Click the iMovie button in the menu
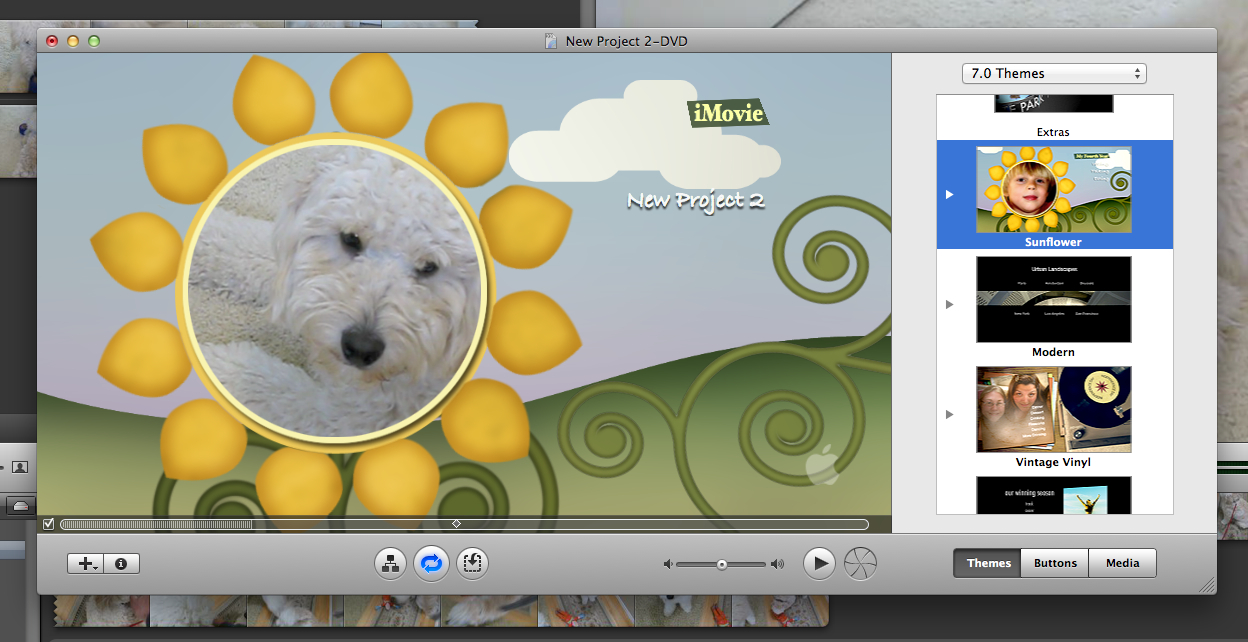 pyautogui.click(x=728, y=113)
